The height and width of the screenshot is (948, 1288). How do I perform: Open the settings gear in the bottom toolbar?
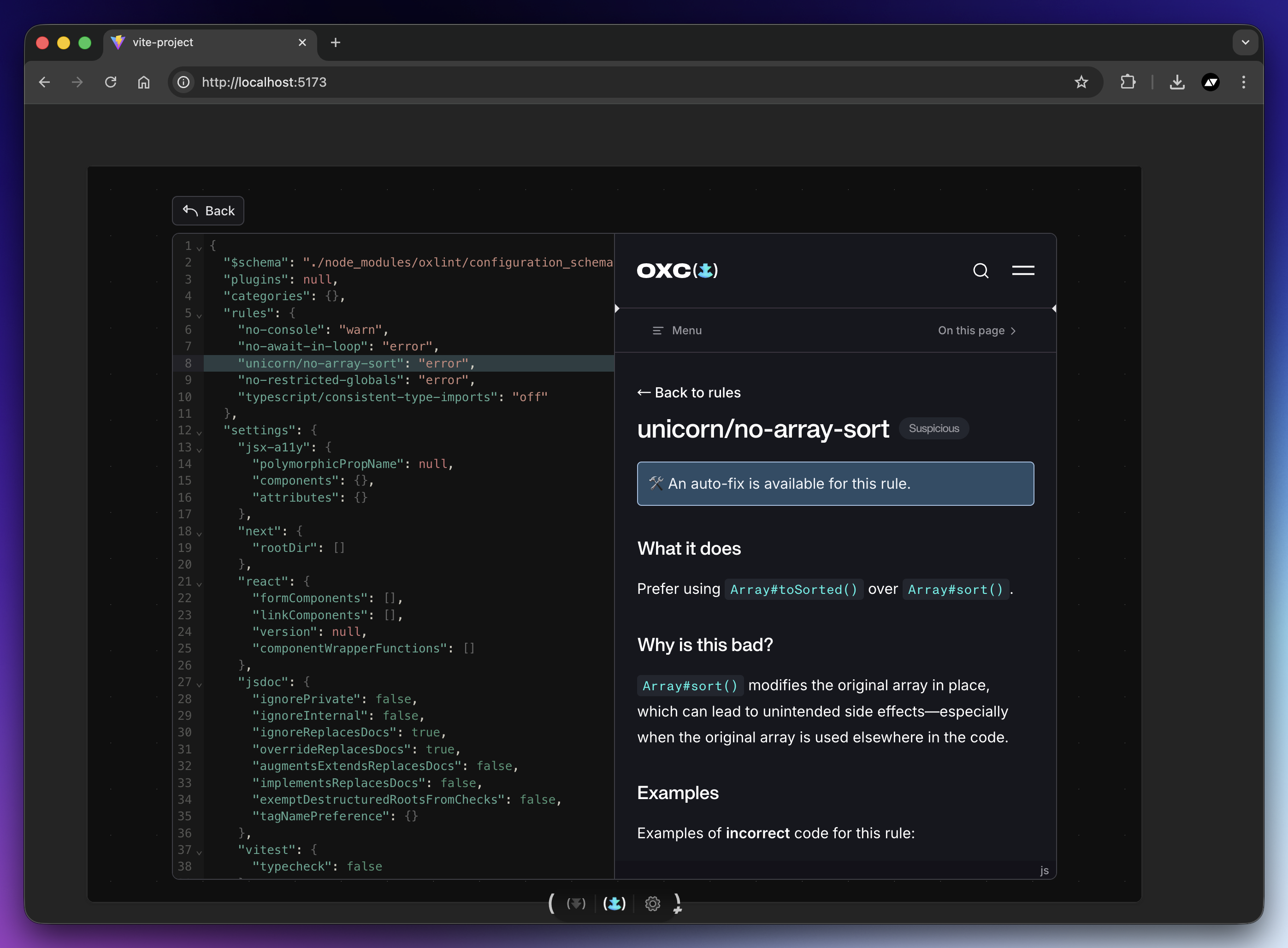tap(652, 904)
